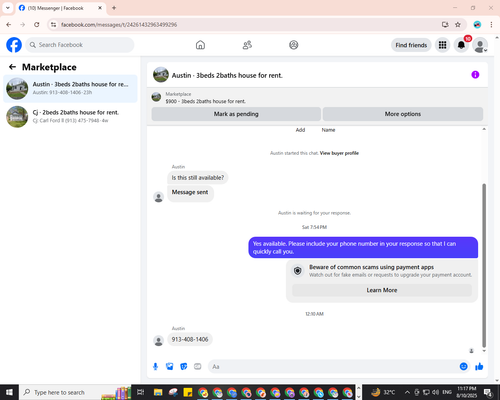The image size is (500, 400).
Task: Click the facebook.com address bar URL
Action: [x=119, y=25]
